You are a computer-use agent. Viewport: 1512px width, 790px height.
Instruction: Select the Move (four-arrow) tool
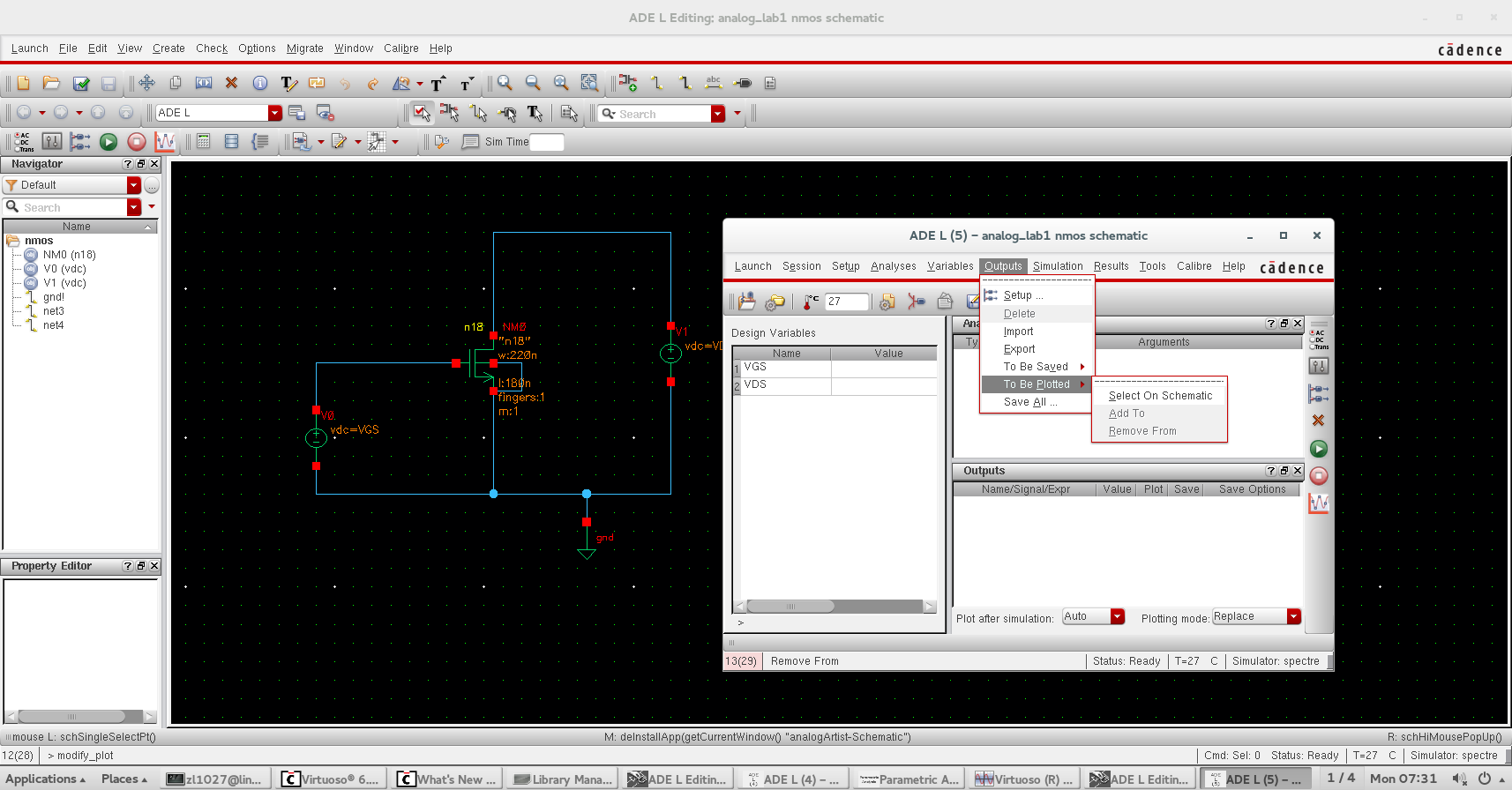146,83
